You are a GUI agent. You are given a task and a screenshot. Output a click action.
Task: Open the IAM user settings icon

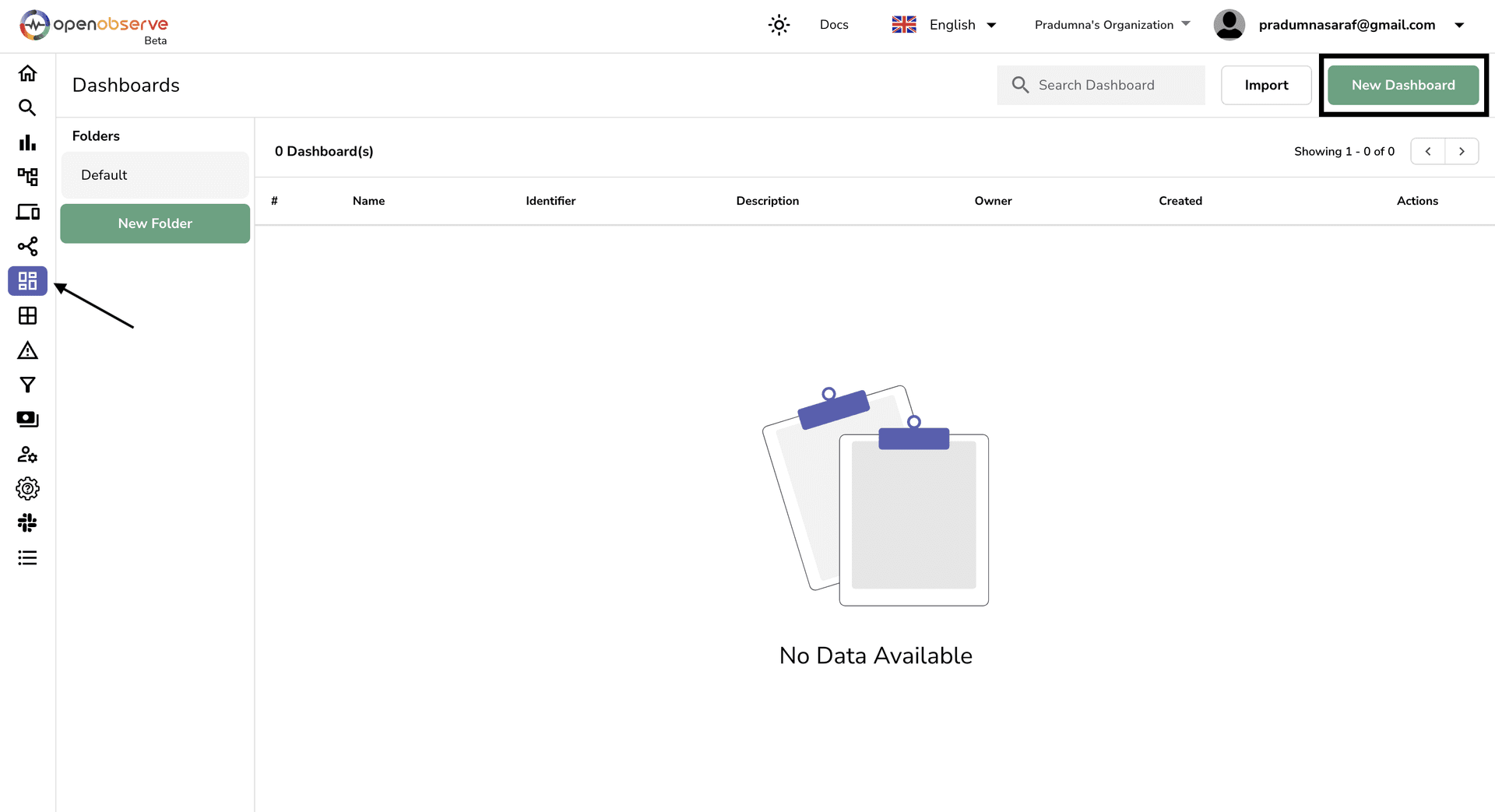pos(27,455)
